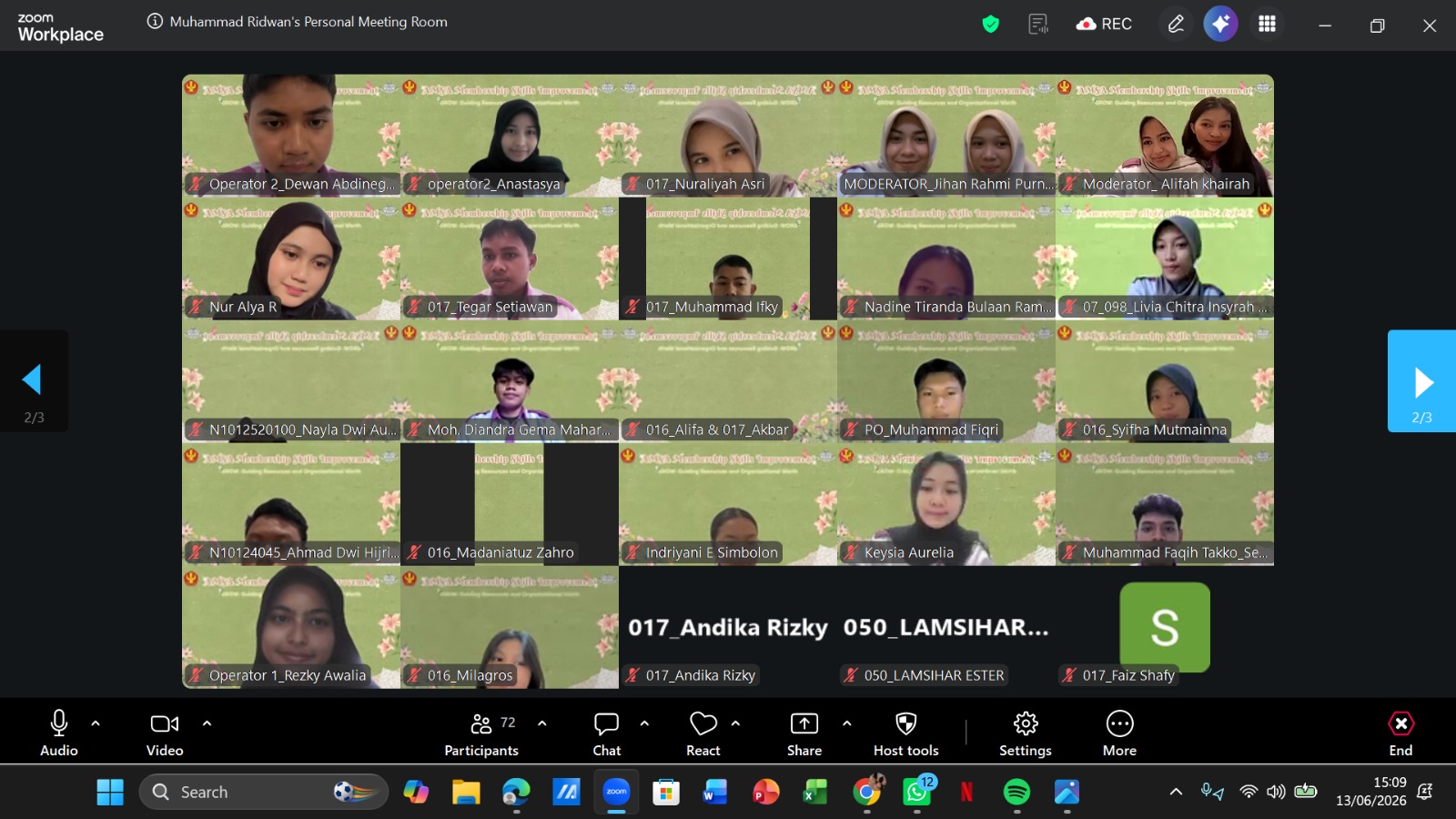Screen dimensions: 1456x819
Task: Click the 016_Syifha Mutmainna name label
Action: pos(1155,430)
